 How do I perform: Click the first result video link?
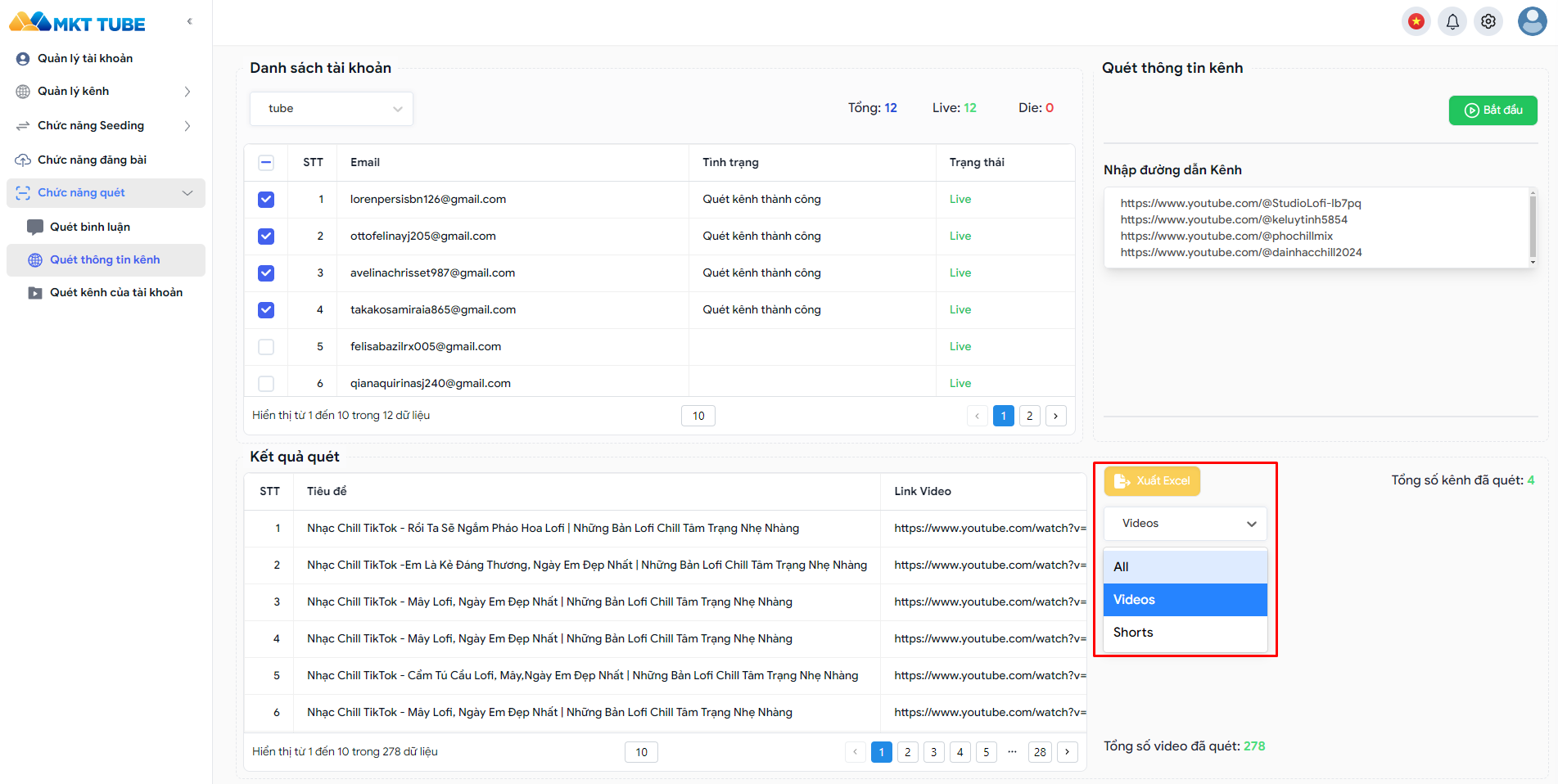click(990, 529)
